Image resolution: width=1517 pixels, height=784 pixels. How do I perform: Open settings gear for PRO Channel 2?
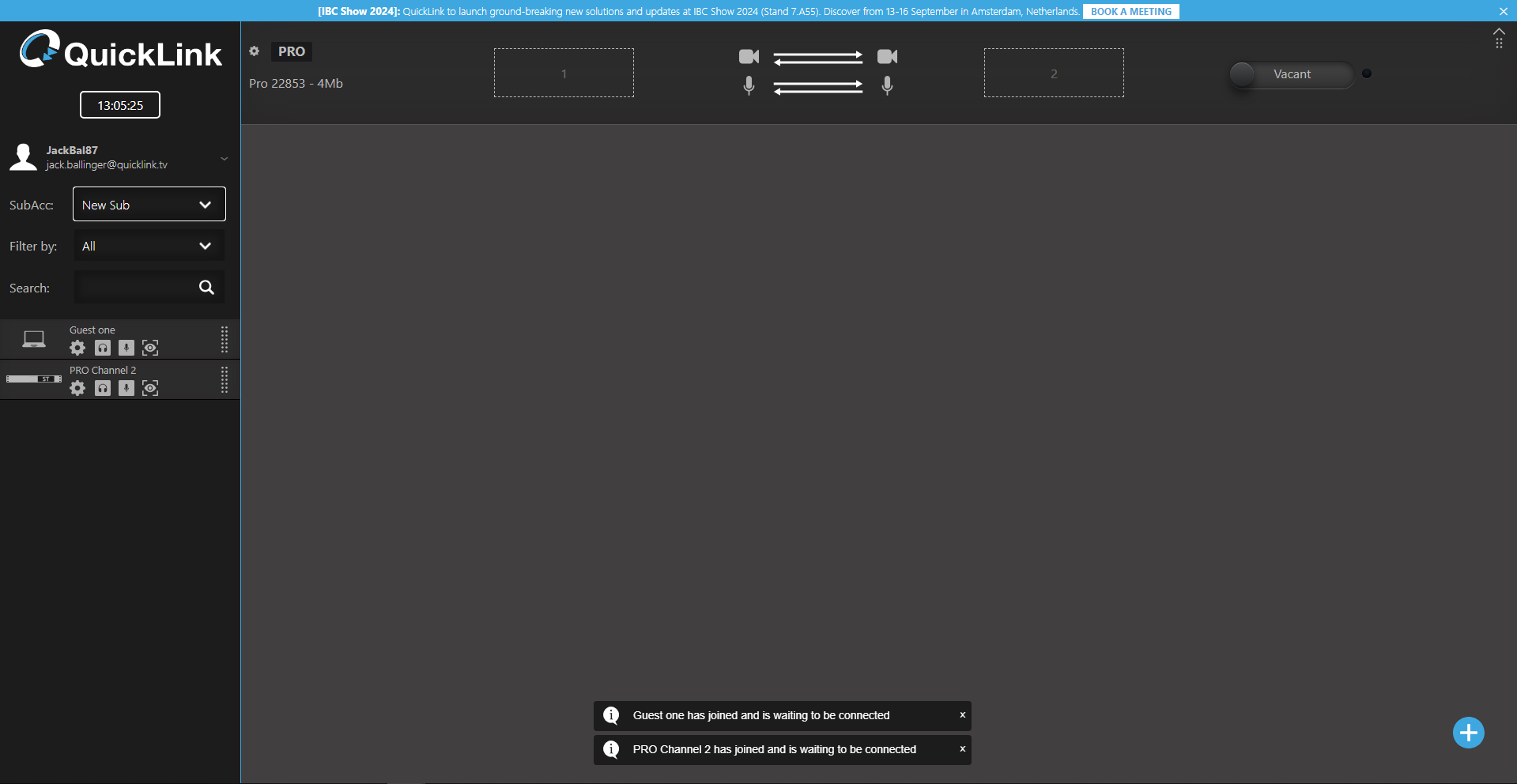[x=77, y=388]
